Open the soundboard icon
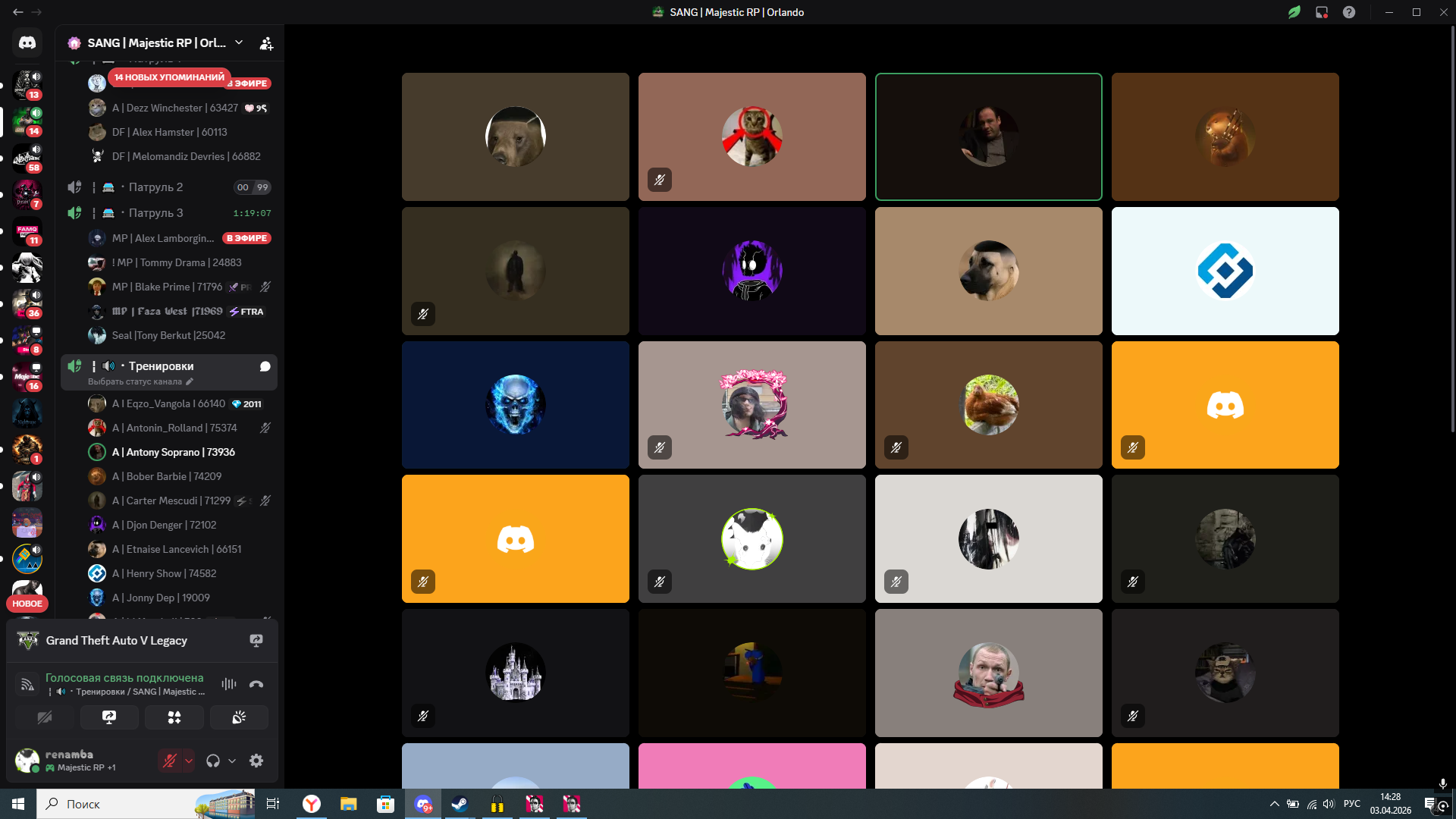 click(239, 717)
